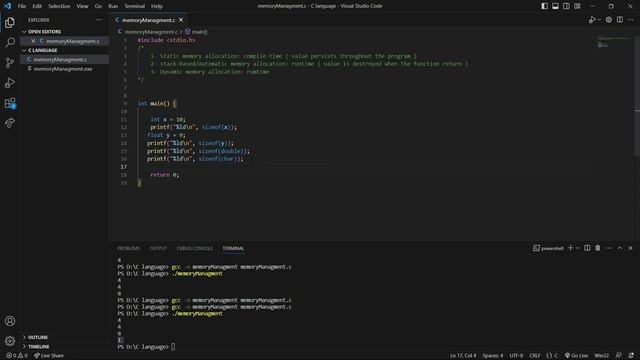This screenshot has width=640, height=360.
Task: Open the Edit menu
Action: click(x=37, y=6)
